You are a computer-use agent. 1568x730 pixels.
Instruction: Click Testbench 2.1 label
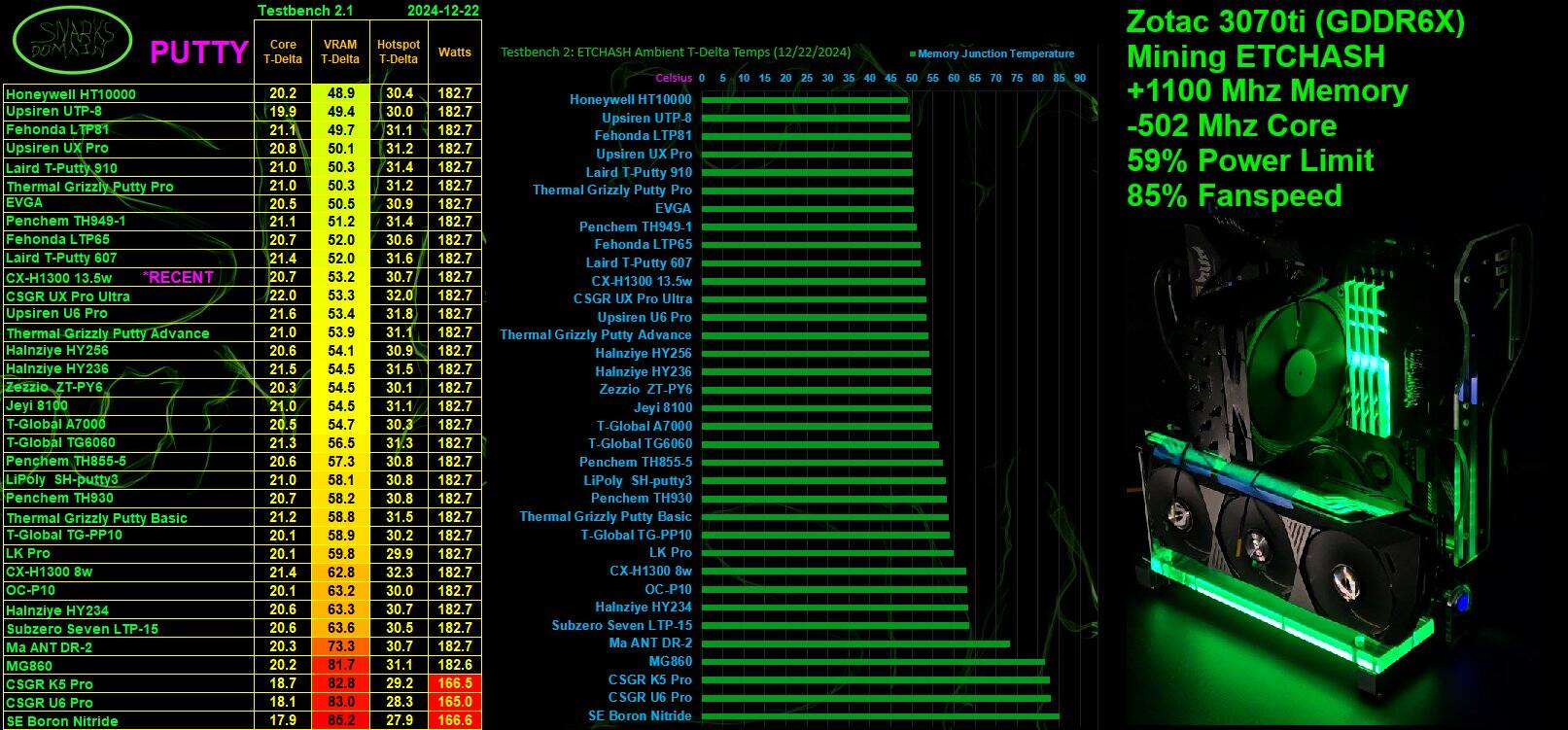[x=305, y=11]
